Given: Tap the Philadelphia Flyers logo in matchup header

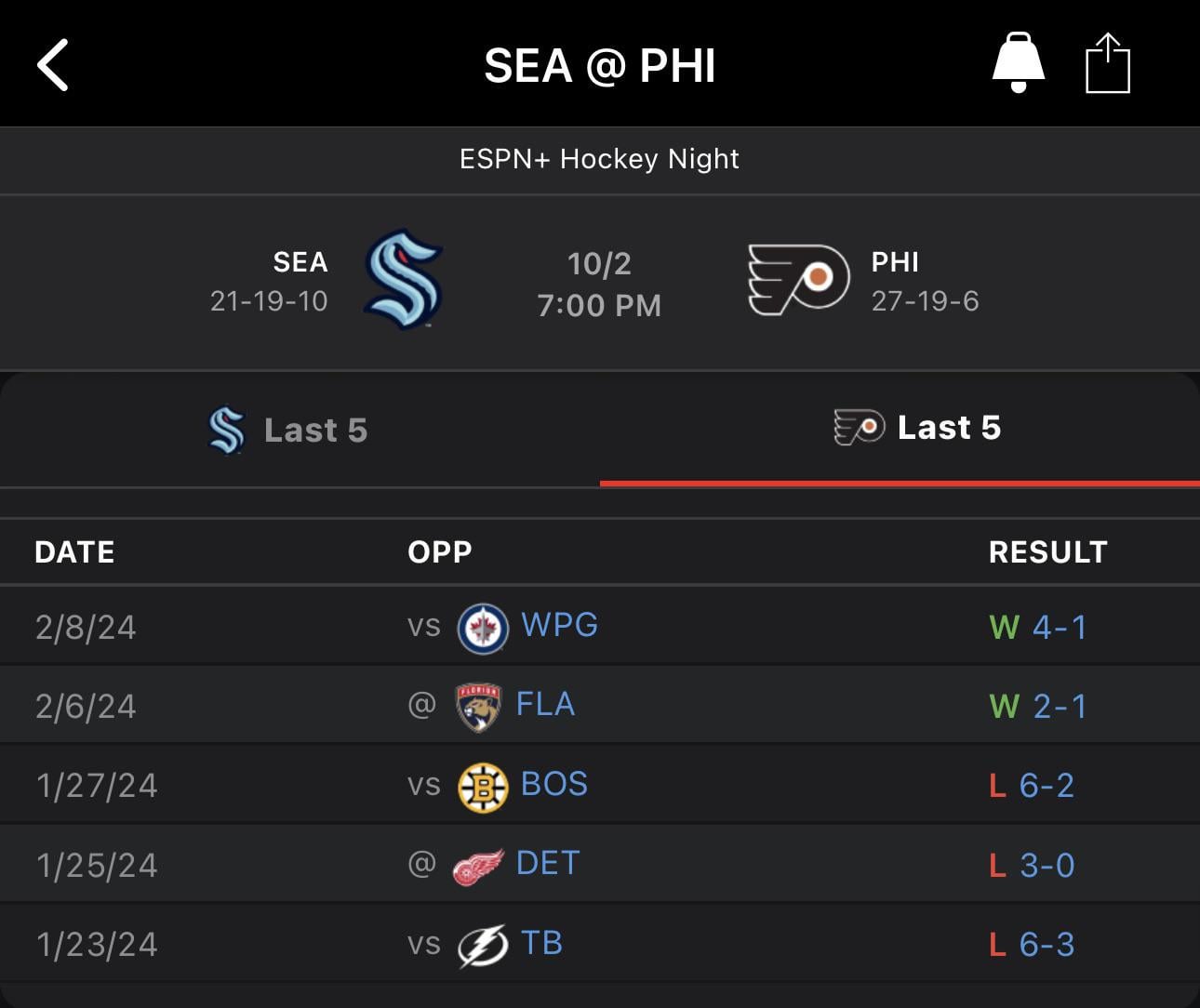Looking at the screenshot, I should coord(798,279).
